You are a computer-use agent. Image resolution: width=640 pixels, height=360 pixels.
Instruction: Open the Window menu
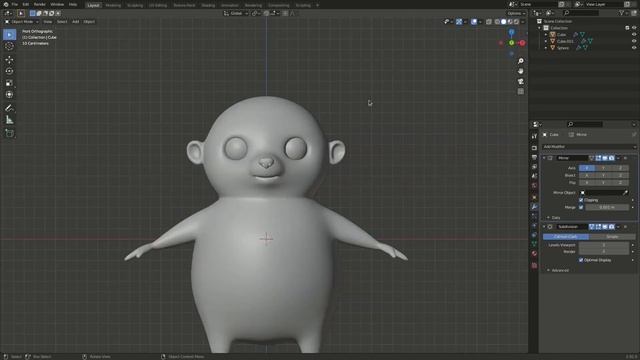(x=57, y=4)
